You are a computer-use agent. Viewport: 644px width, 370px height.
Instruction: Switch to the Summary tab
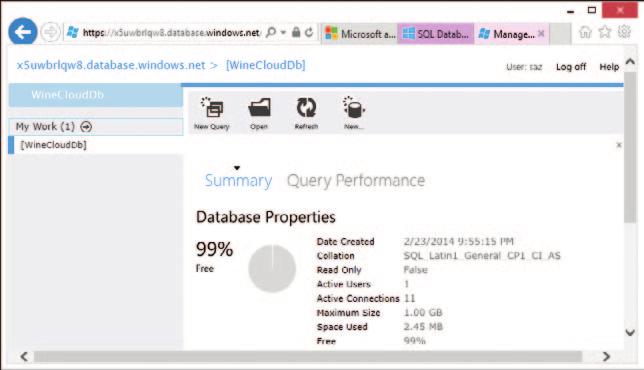[x=238, y=181]
